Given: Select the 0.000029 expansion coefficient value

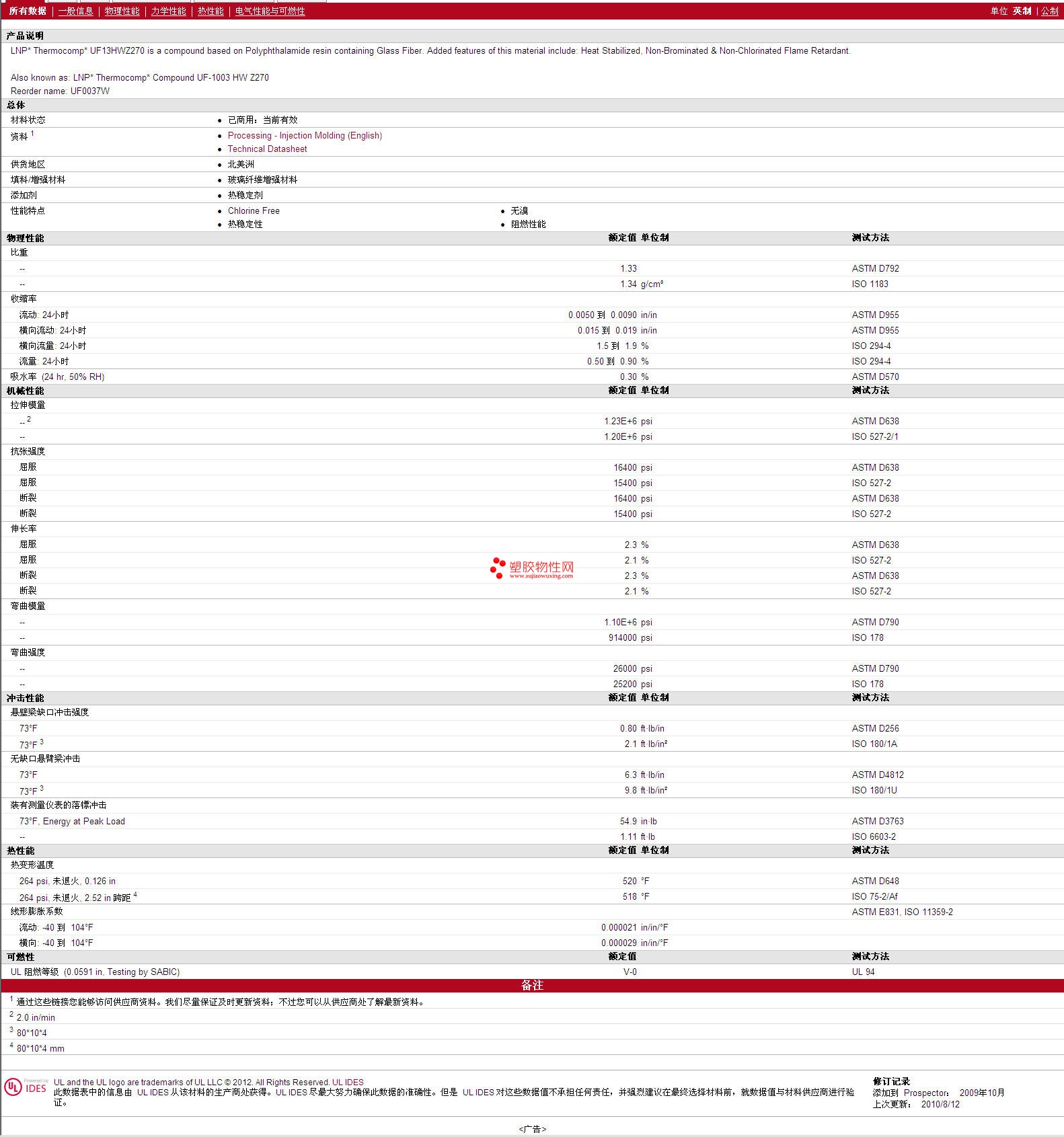Looking at the screenshot, I should (619, 943).
